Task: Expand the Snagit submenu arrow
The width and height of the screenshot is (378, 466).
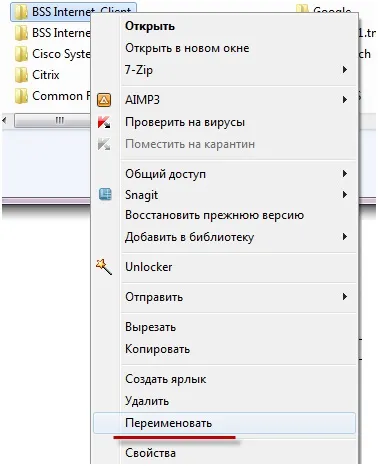Action: (x=345, y=195)
